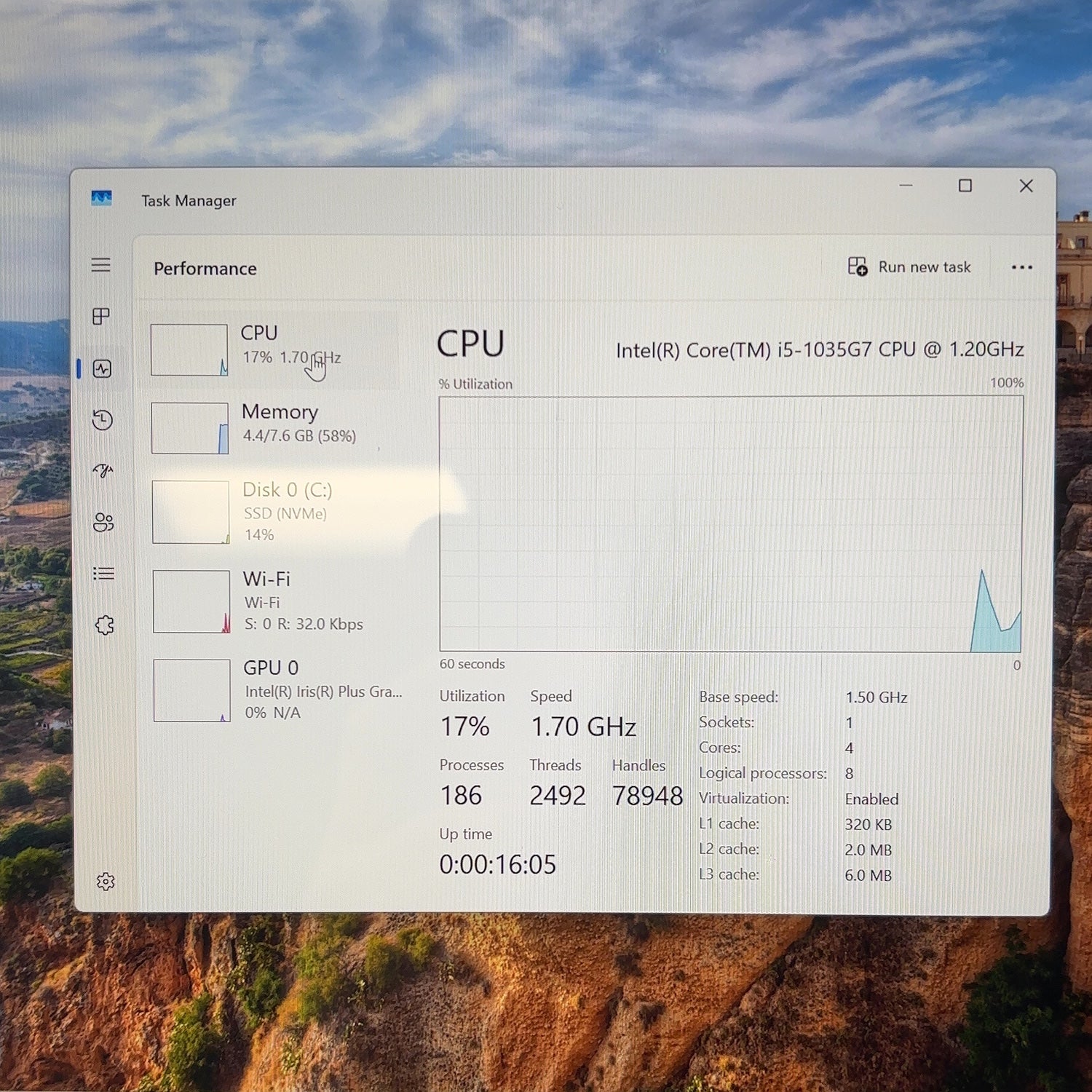This screenshot has width=1092, height=1092.
Task: Click the % Utilization graph label
Action: point(475,384)
